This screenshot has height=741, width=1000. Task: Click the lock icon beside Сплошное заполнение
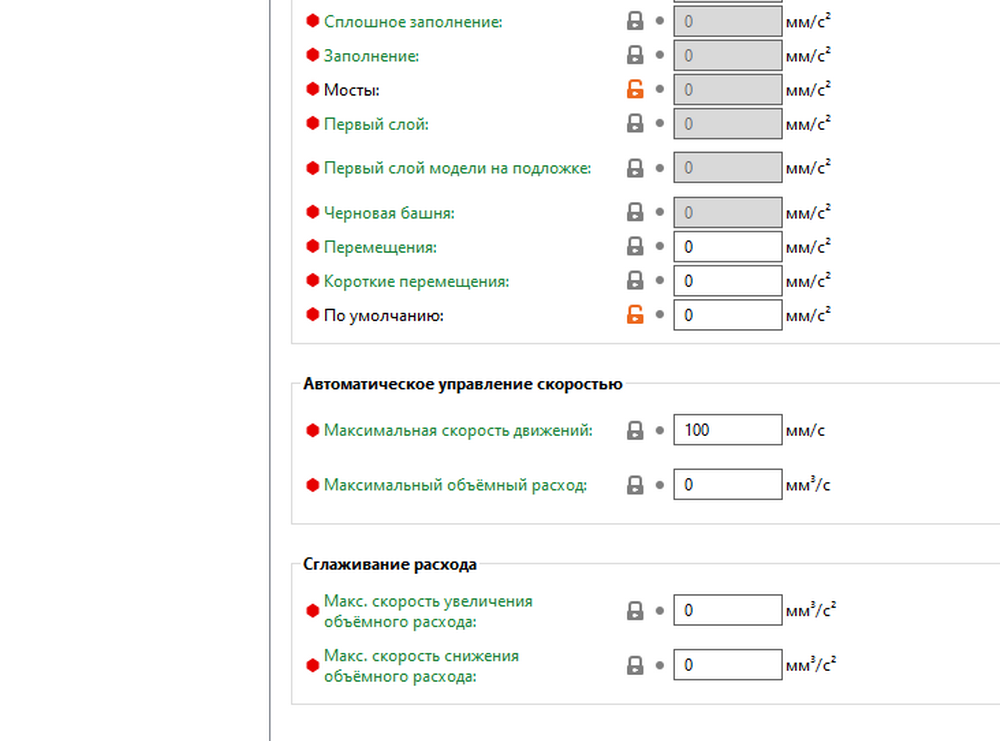tap(635, 21)
